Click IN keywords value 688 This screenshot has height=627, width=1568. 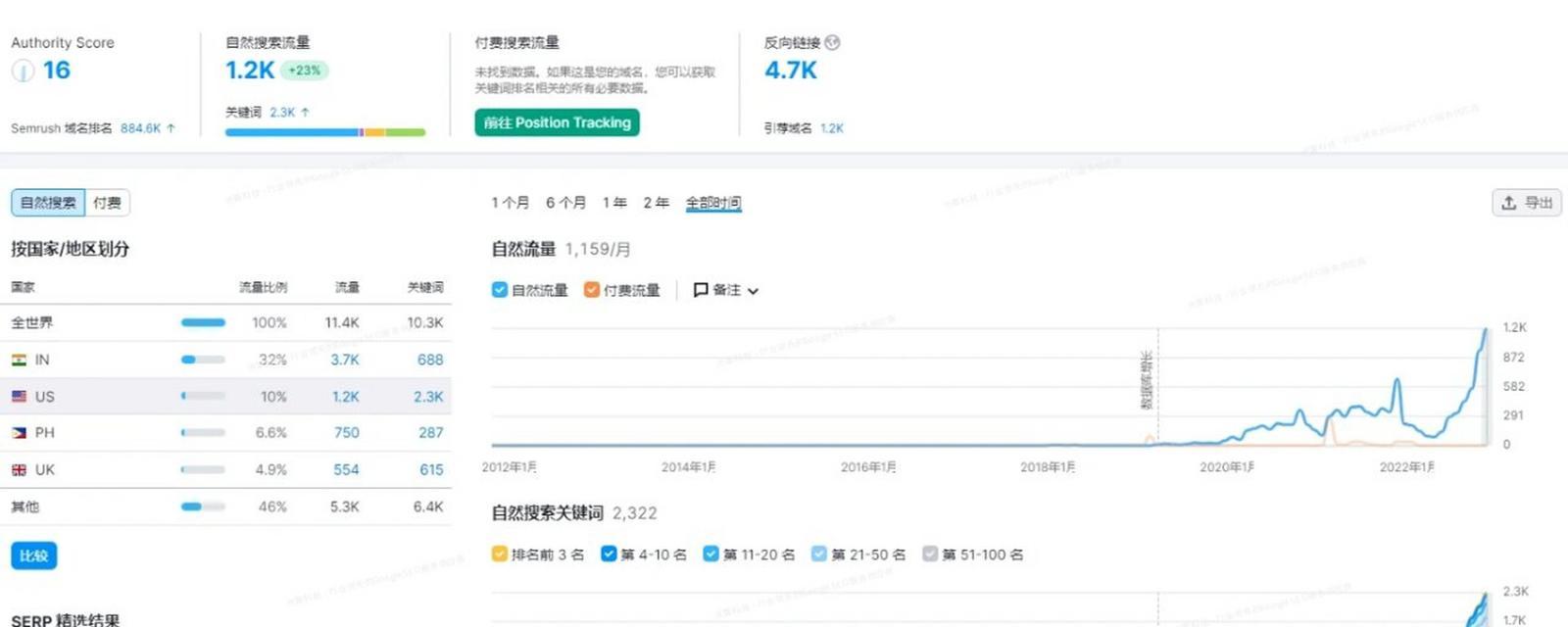pos(430,360)
